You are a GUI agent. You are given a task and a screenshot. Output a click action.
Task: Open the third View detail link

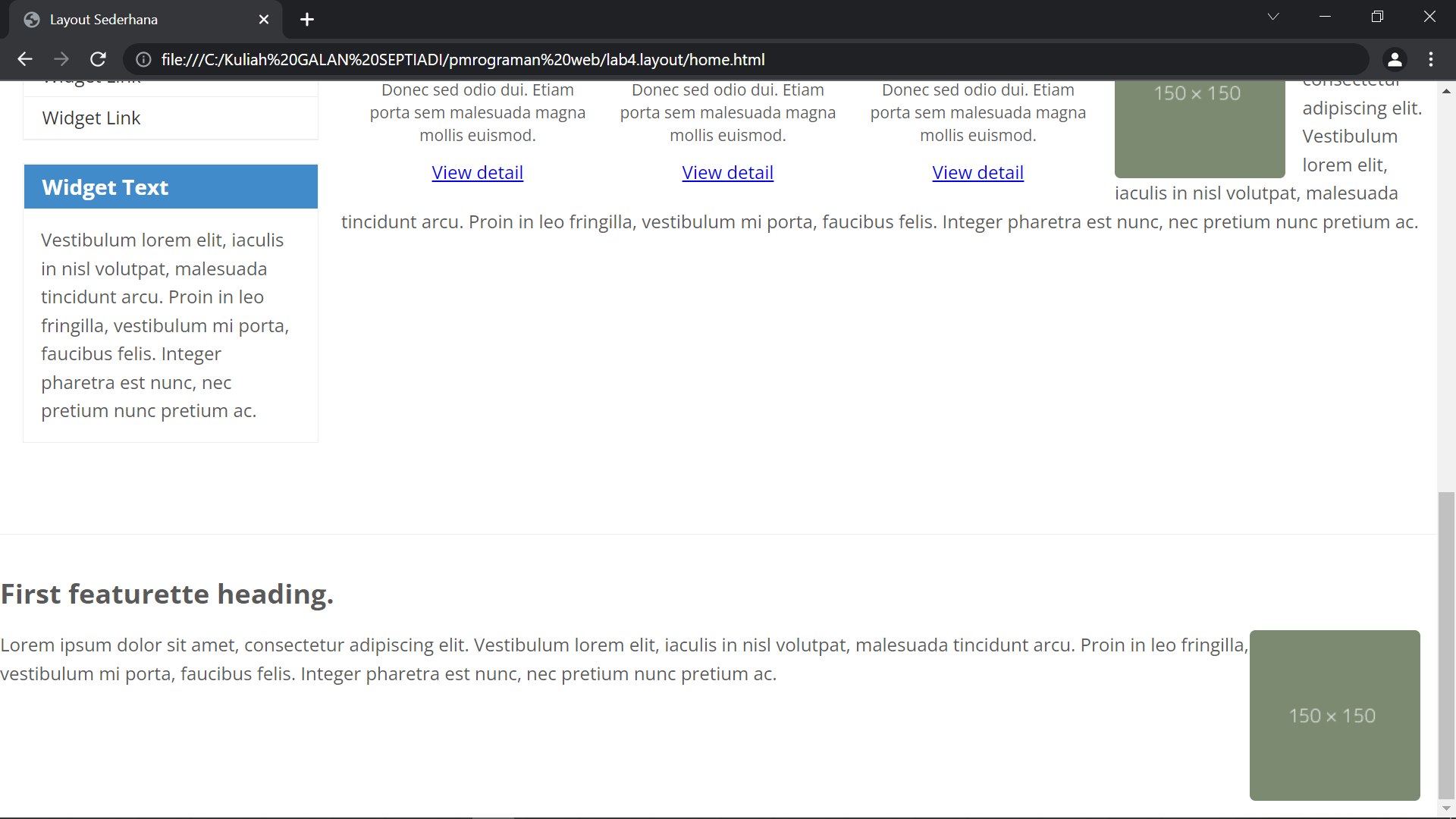977,172
